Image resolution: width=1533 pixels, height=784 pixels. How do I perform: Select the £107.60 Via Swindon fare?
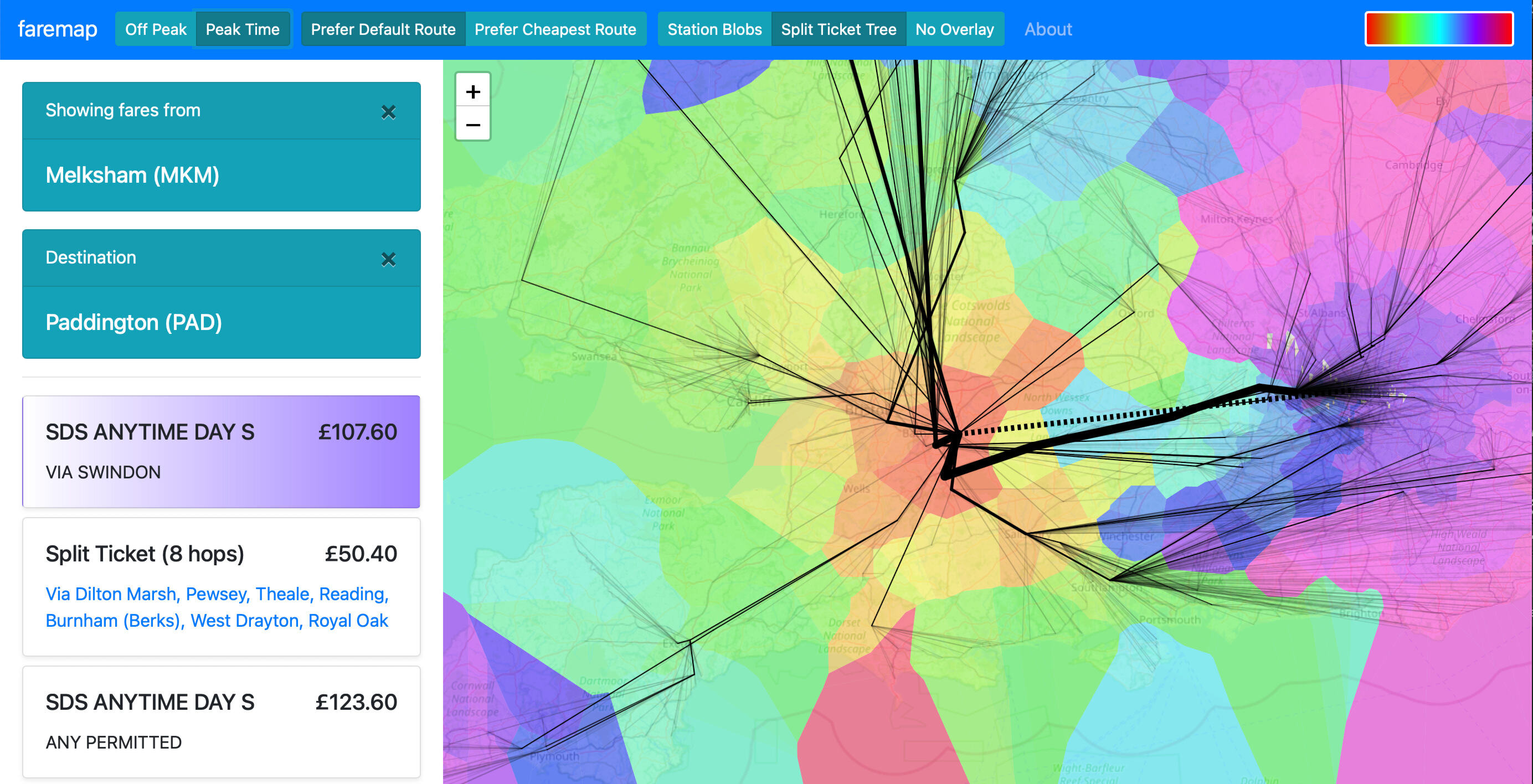(221, 451)
